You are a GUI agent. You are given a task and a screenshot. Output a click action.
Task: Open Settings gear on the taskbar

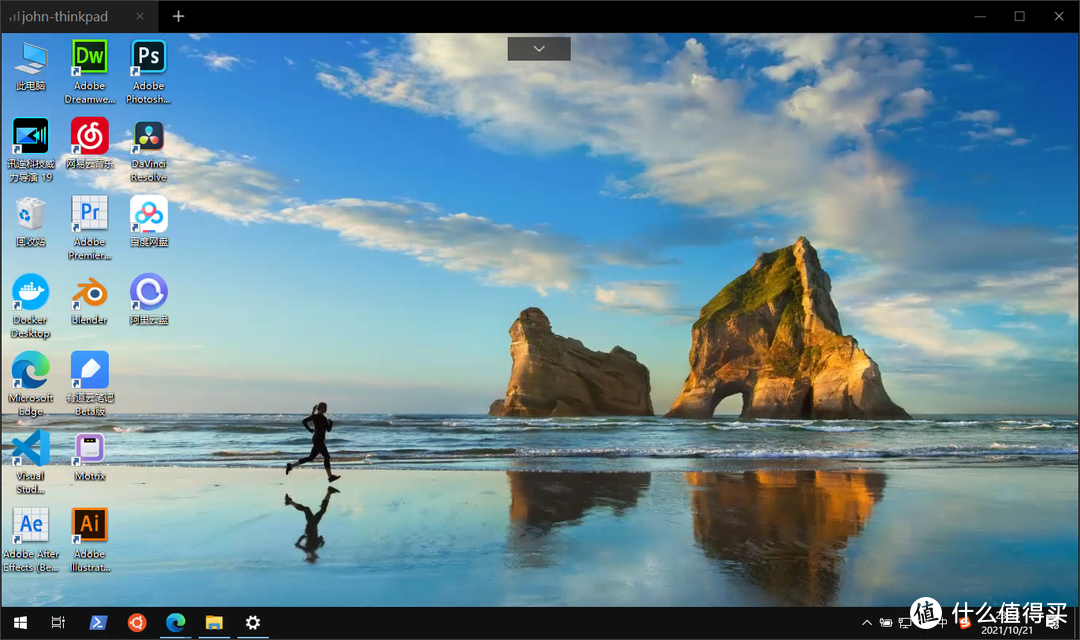click(x=253, y=623)
